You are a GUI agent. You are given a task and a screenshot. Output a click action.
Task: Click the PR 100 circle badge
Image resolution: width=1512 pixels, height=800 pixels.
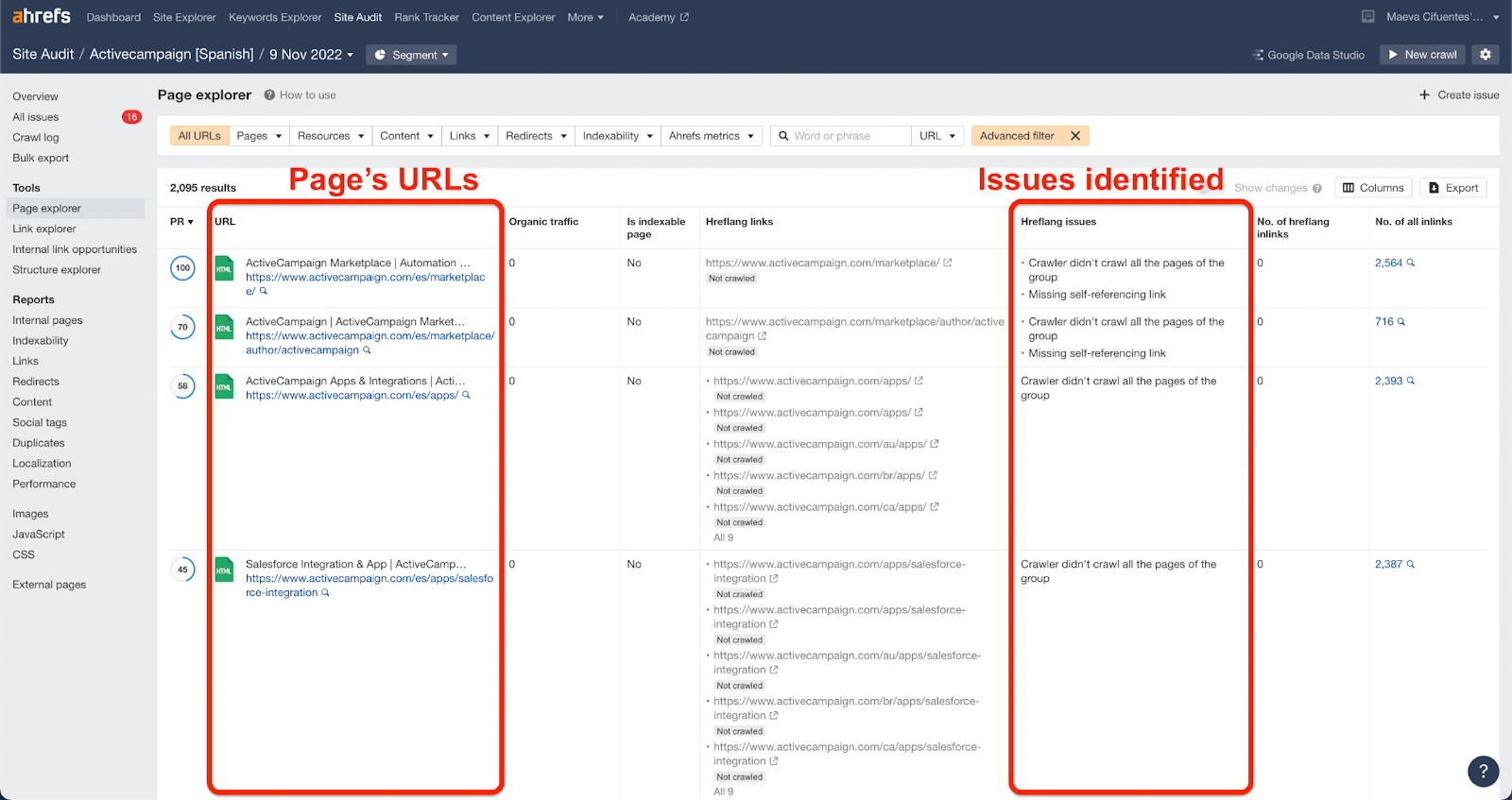tap(182, 268)
